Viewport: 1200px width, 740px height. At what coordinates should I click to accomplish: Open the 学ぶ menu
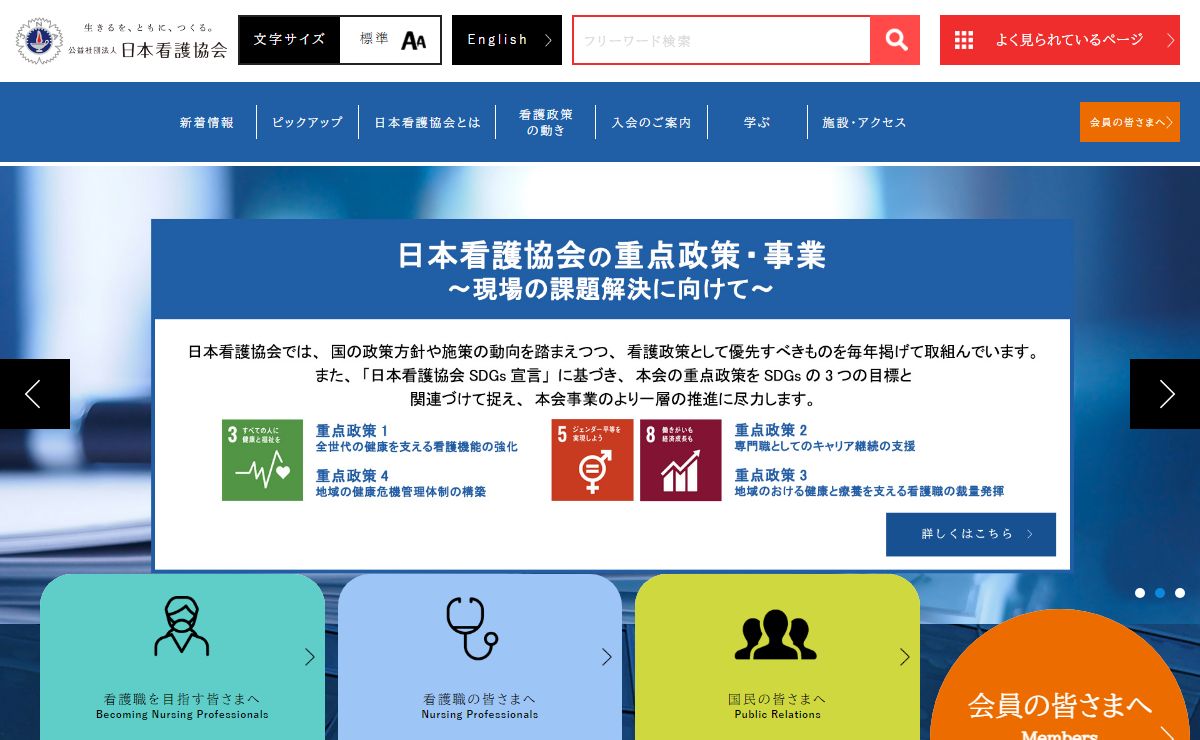tap(757, 122)
